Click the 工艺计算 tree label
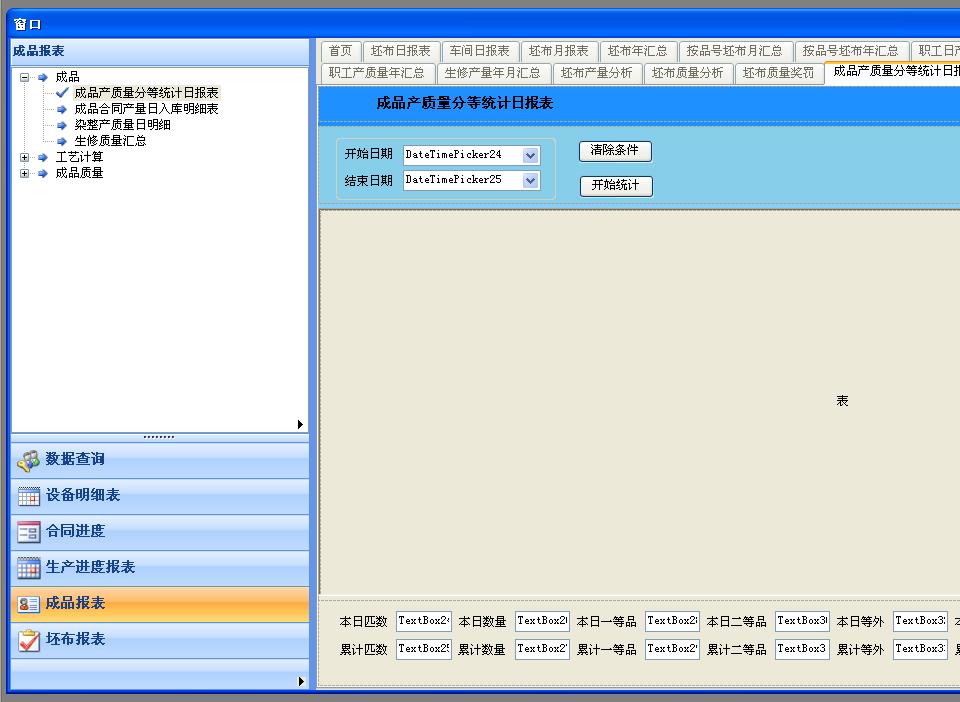This screenshot has height=702, width=960. pos(80,157)
